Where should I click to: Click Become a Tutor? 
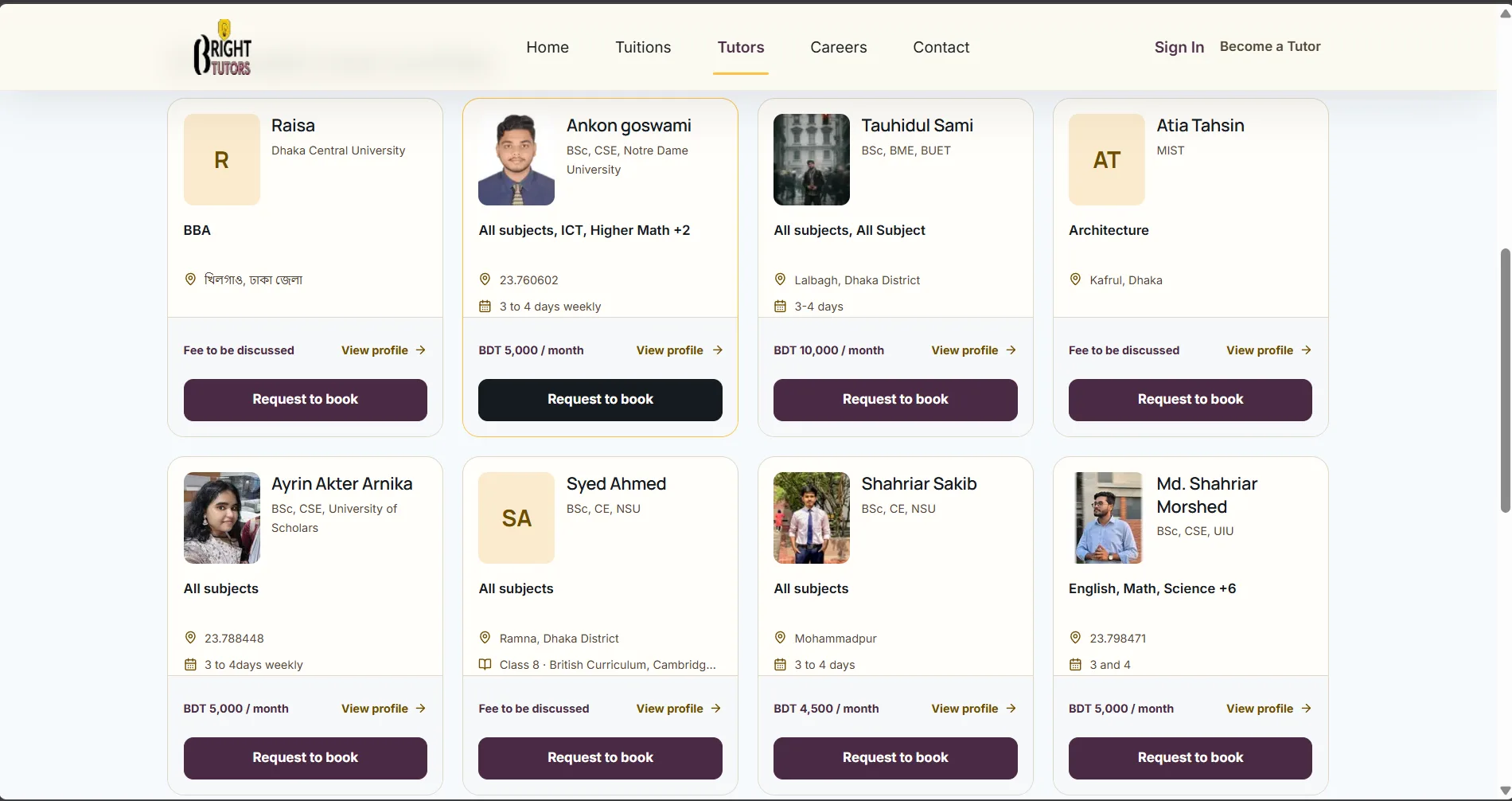[x=1270, y=47]
